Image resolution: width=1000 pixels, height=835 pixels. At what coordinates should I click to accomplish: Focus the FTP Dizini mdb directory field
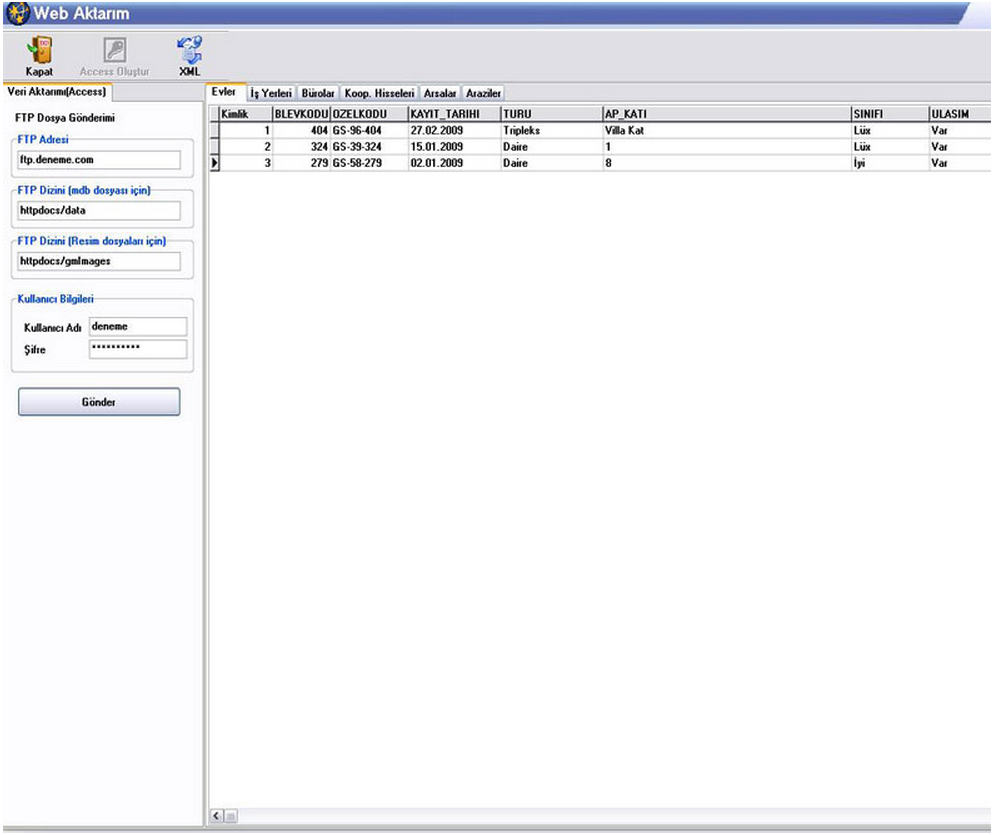coord(99,211)
